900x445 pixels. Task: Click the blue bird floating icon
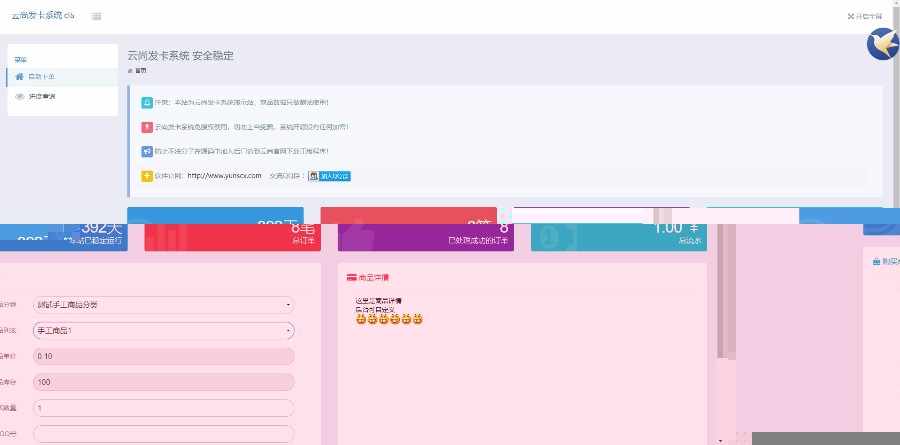coord(882,45)
